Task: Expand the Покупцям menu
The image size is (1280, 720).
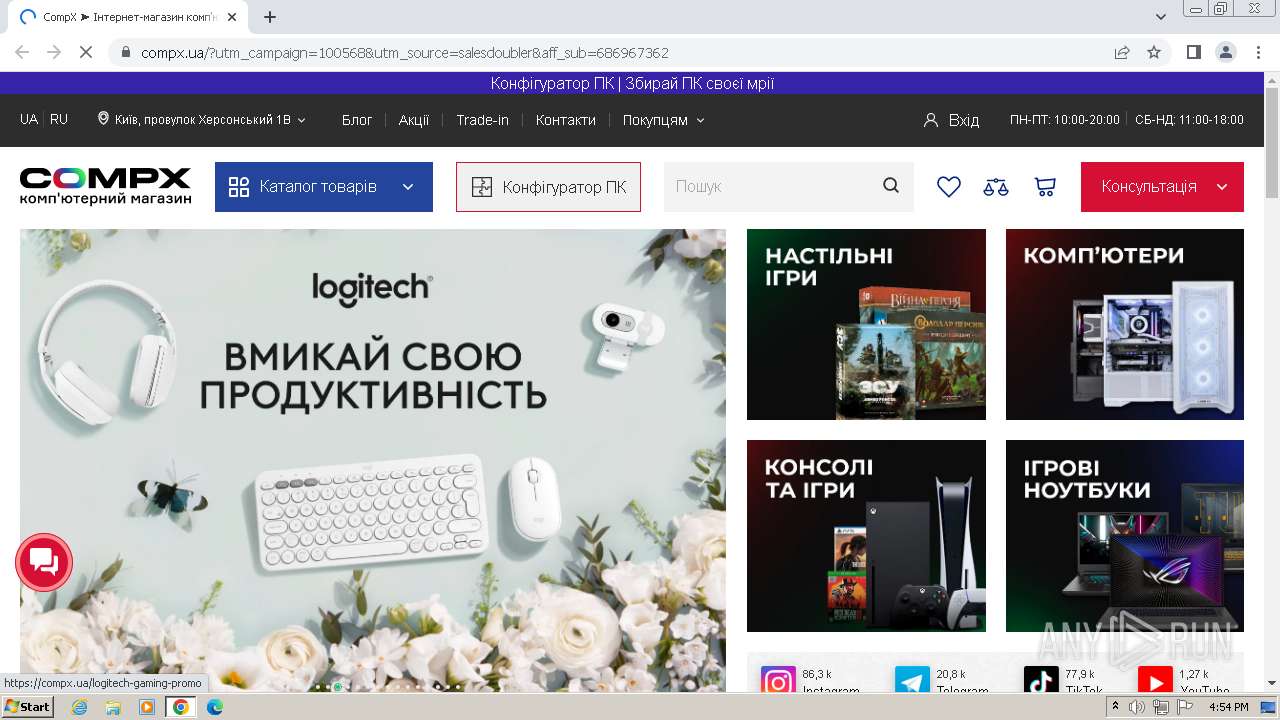Action: [x=664, y=120]
